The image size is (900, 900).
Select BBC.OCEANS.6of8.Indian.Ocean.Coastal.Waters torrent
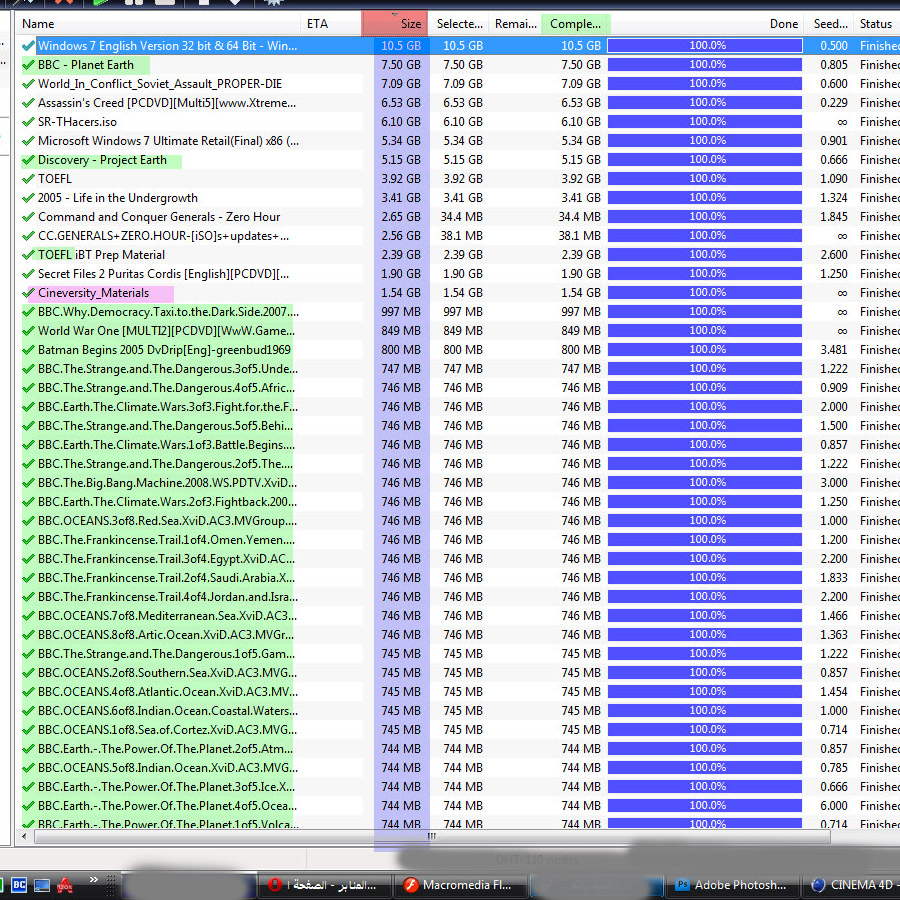(x=168, y=711)
